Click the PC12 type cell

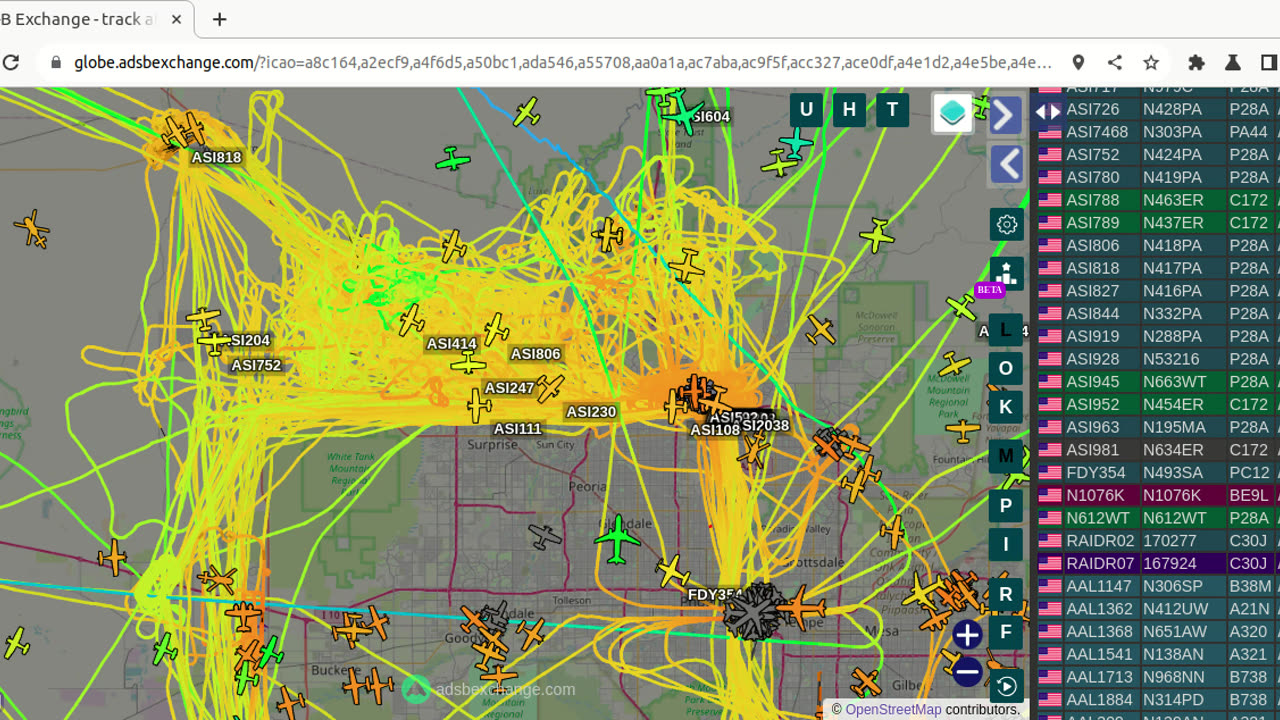click(x=1249, y=473)
